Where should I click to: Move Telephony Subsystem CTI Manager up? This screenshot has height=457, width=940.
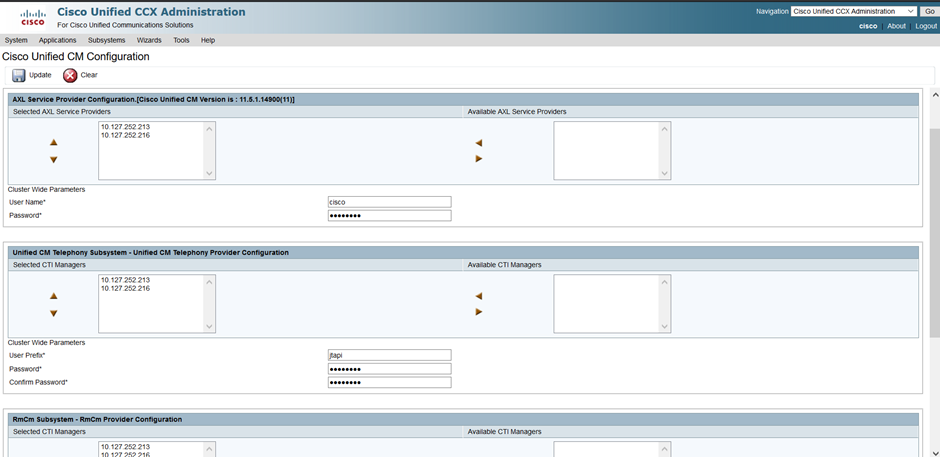(x=53, y=296)
